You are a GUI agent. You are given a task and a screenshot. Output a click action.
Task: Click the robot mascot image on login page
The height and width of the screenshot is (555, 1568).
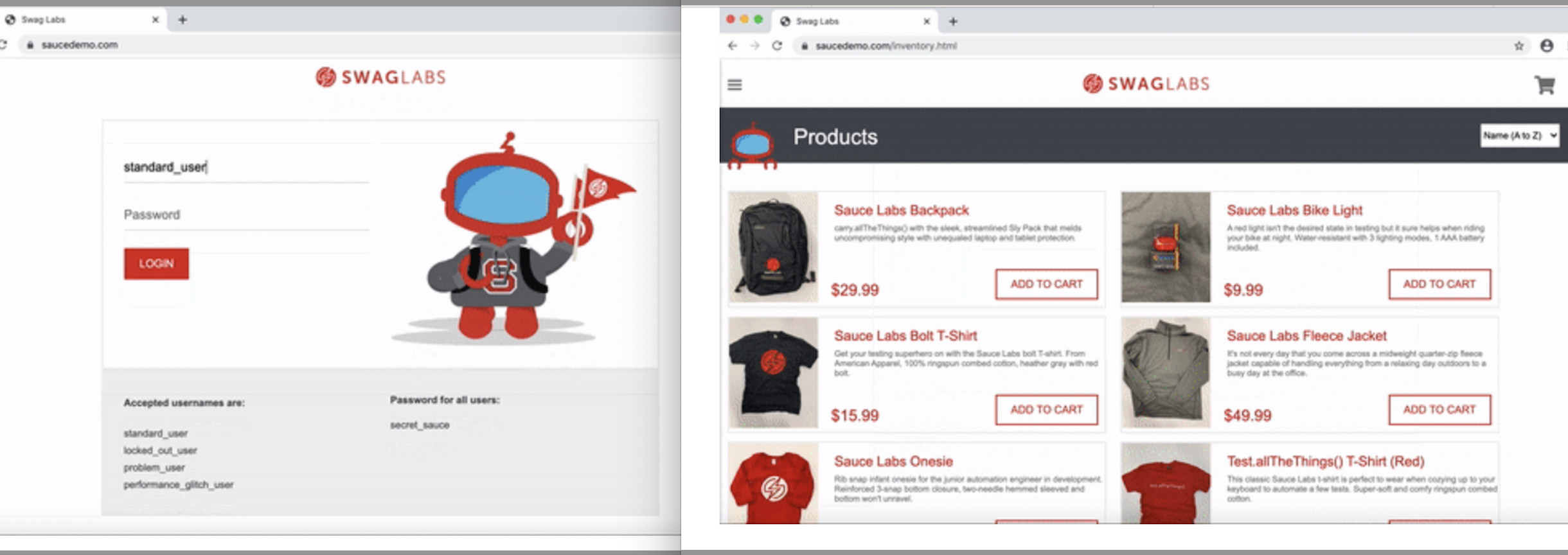[x=512, y=238]
